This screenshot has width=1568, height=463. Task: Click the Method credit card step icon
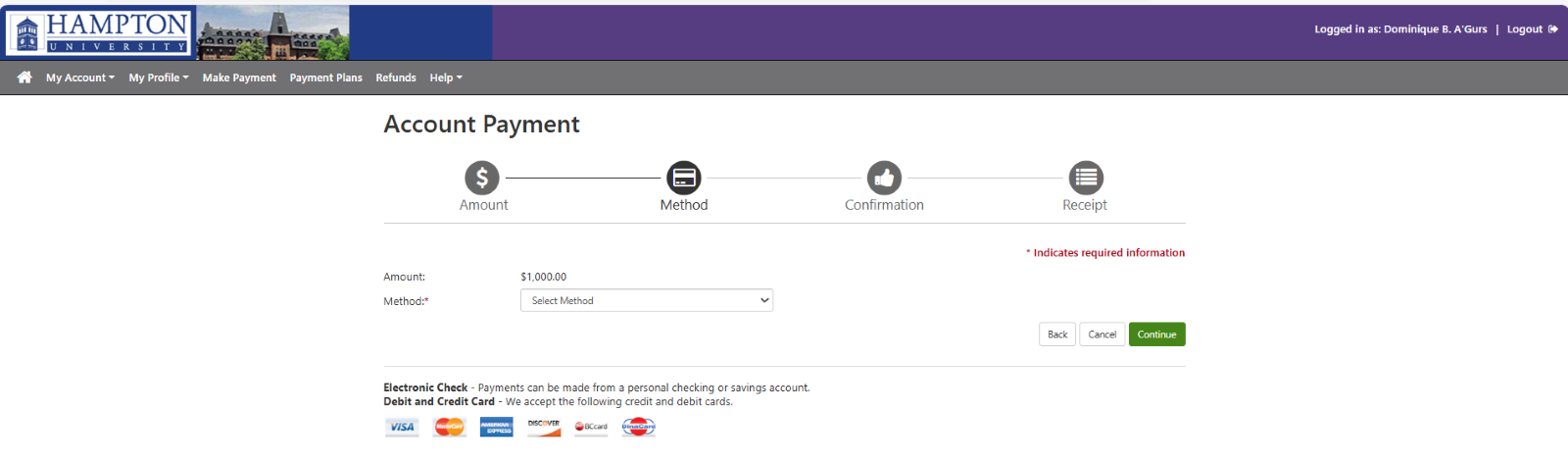click(684, 178)
